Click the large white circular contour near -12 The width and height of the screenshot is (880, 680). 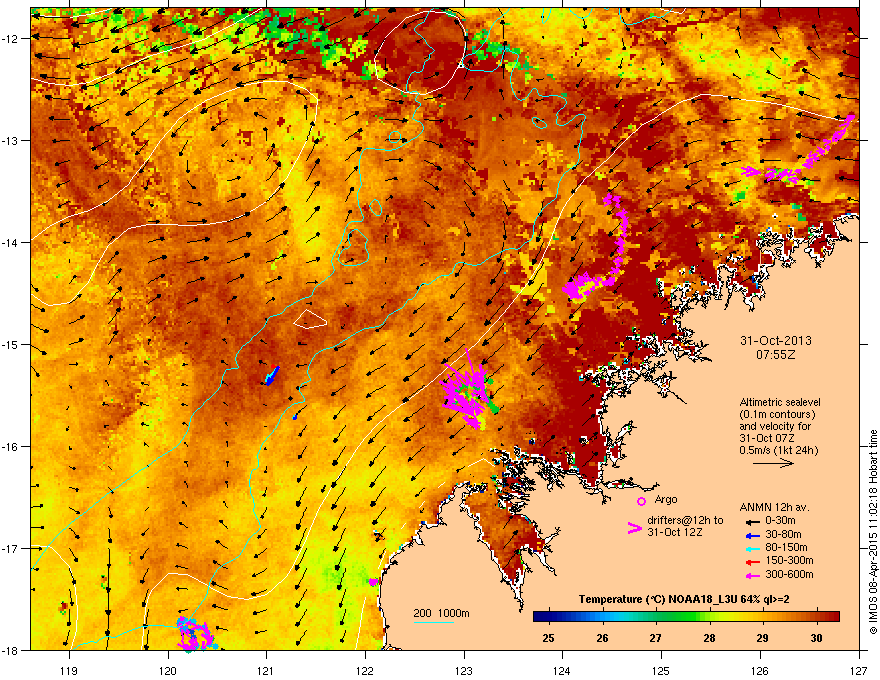pyautogui.click(x=420, y=52)
